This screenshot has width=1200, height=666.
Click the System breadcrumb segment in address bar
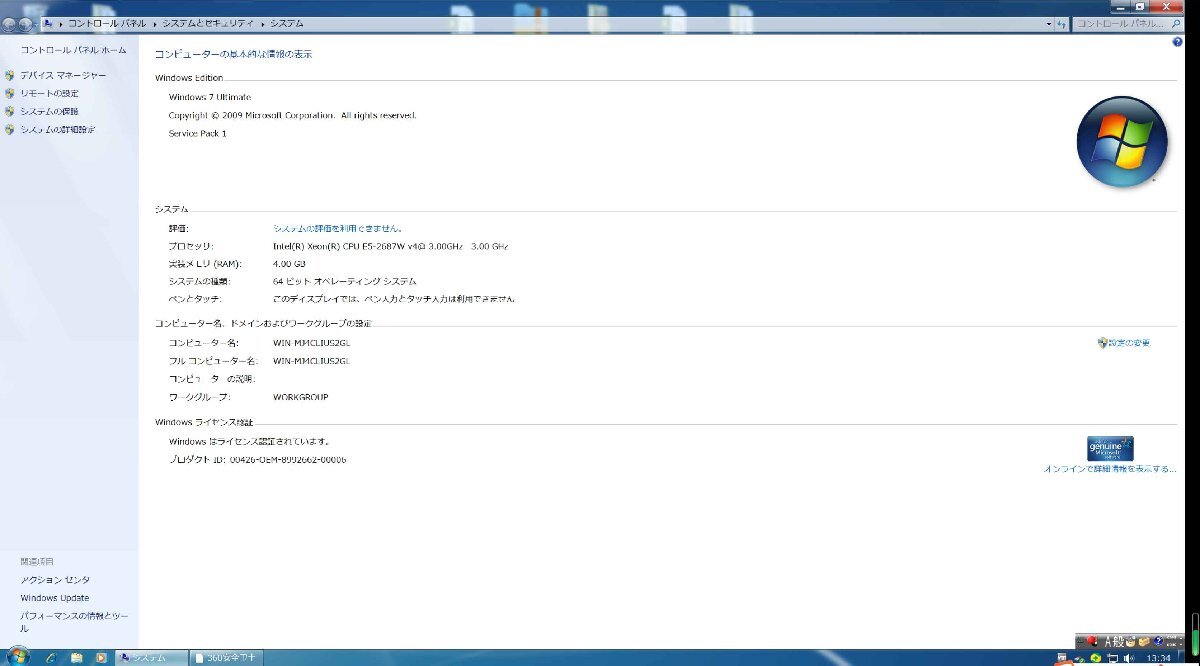287,22
